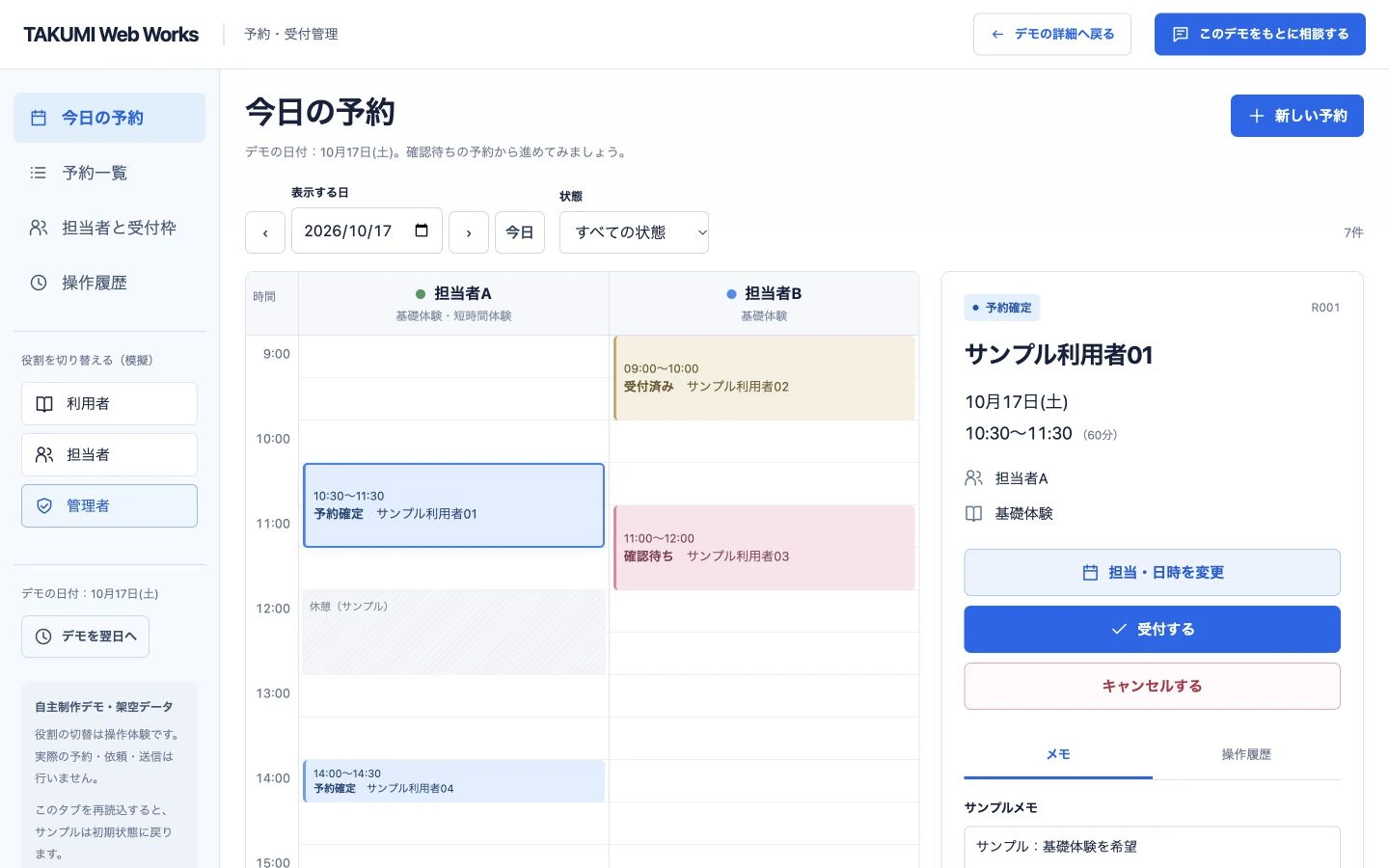Select サンプル利用者04 booking at 14:00

[x=453, y=781]
